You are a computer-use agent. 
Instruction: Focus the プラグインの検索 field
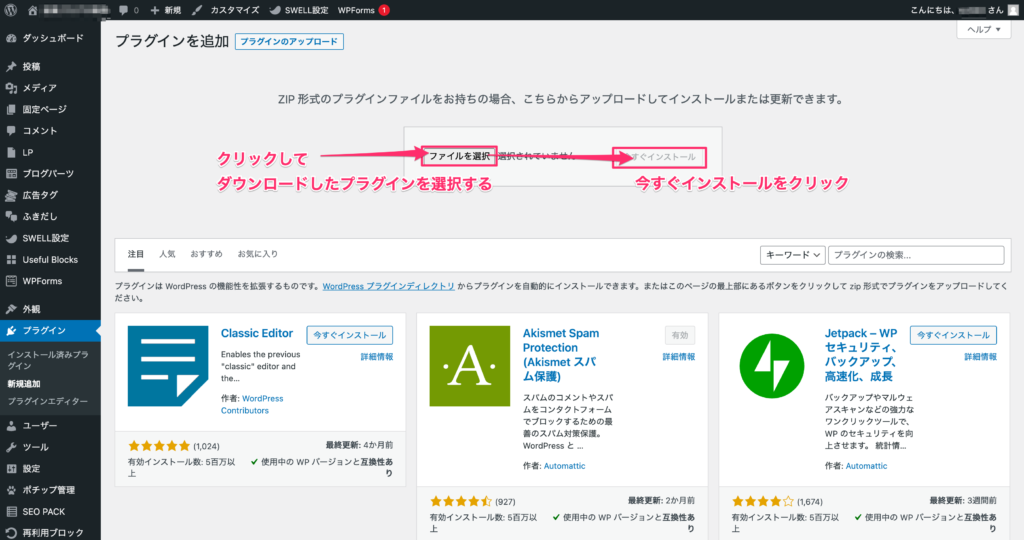point(916,255)
